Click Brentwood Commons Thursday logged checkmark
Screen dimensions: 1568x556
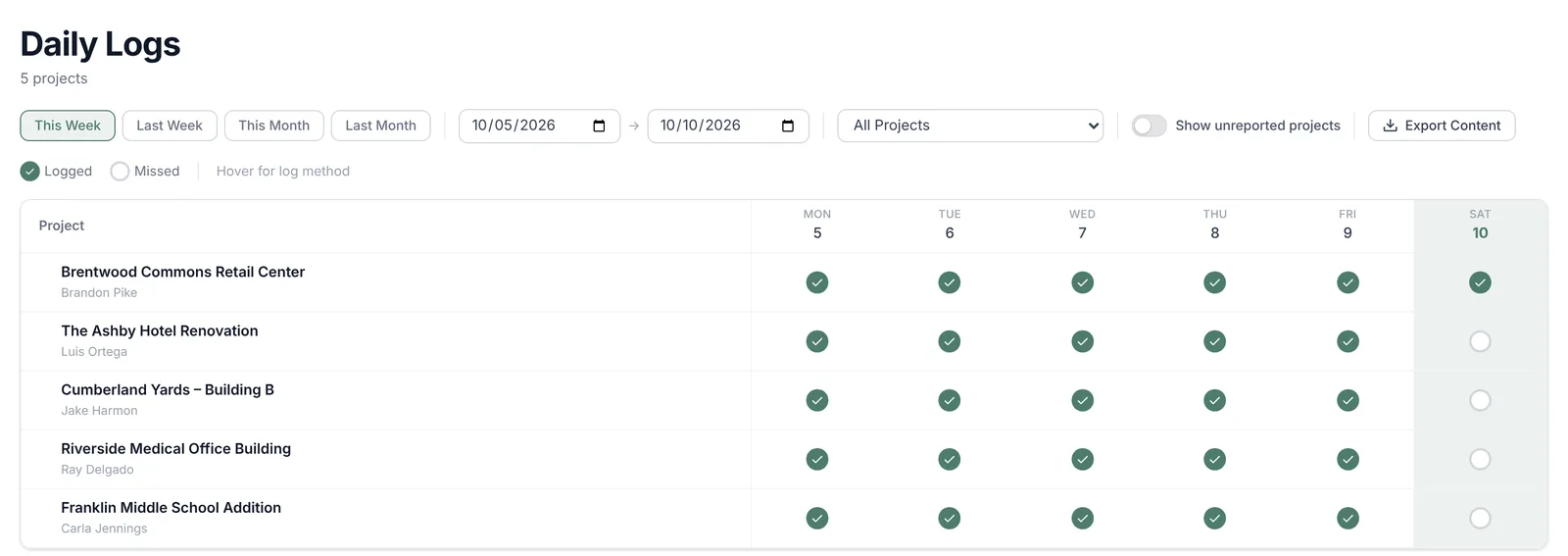pos(1215,282)
